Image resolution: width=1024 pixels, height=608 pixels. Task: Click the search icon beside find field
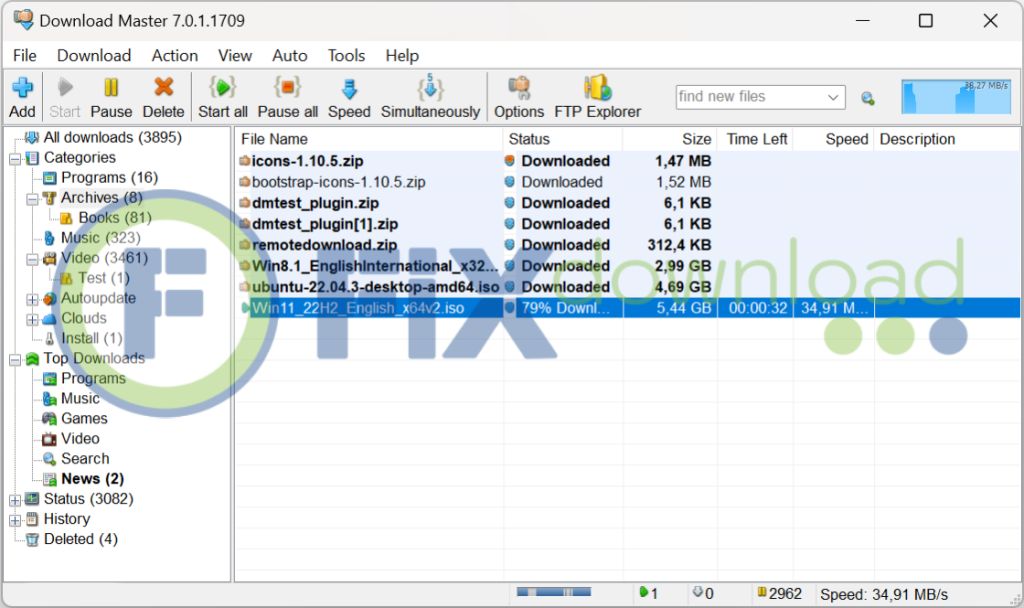click(867, 98)
